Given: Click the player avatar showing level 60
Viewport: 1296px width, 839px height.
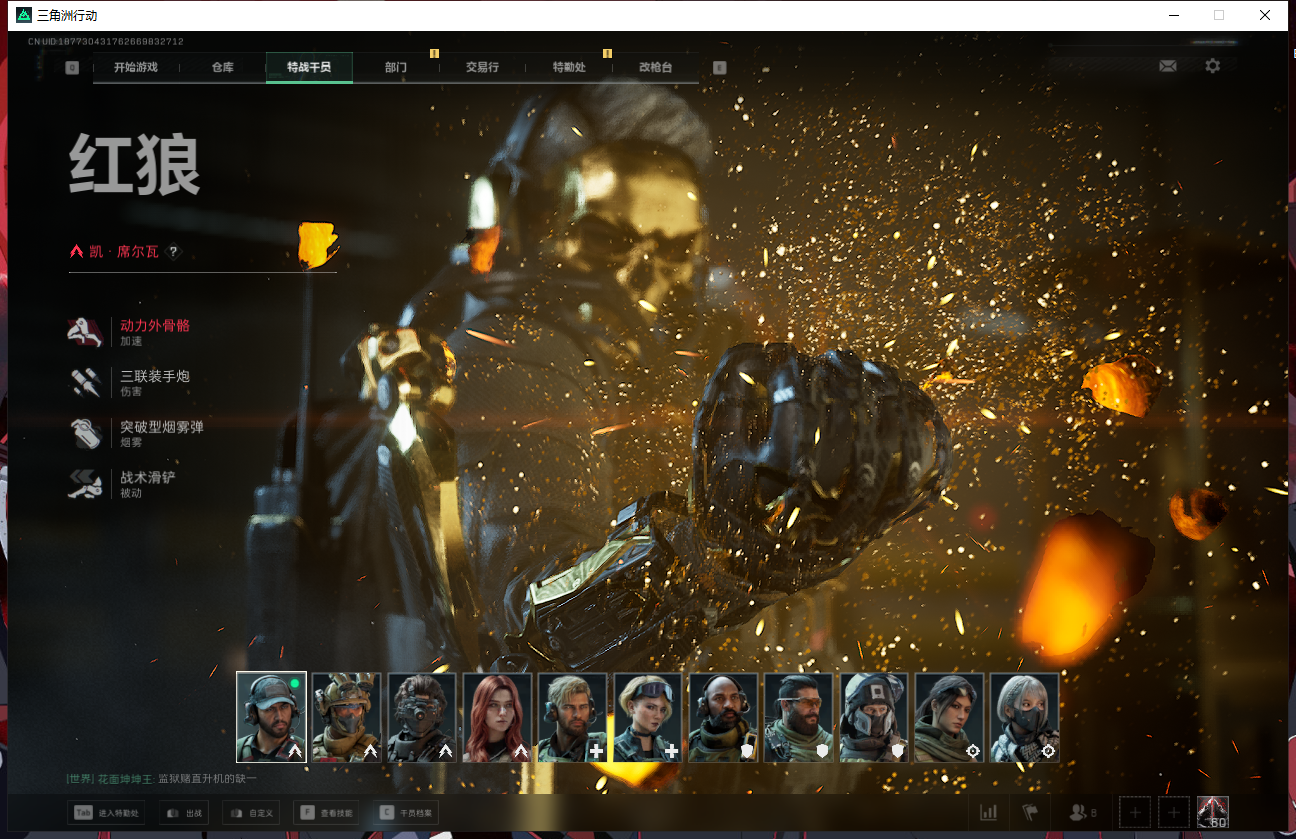Looking at the screenshot, I should (1213, 813).
